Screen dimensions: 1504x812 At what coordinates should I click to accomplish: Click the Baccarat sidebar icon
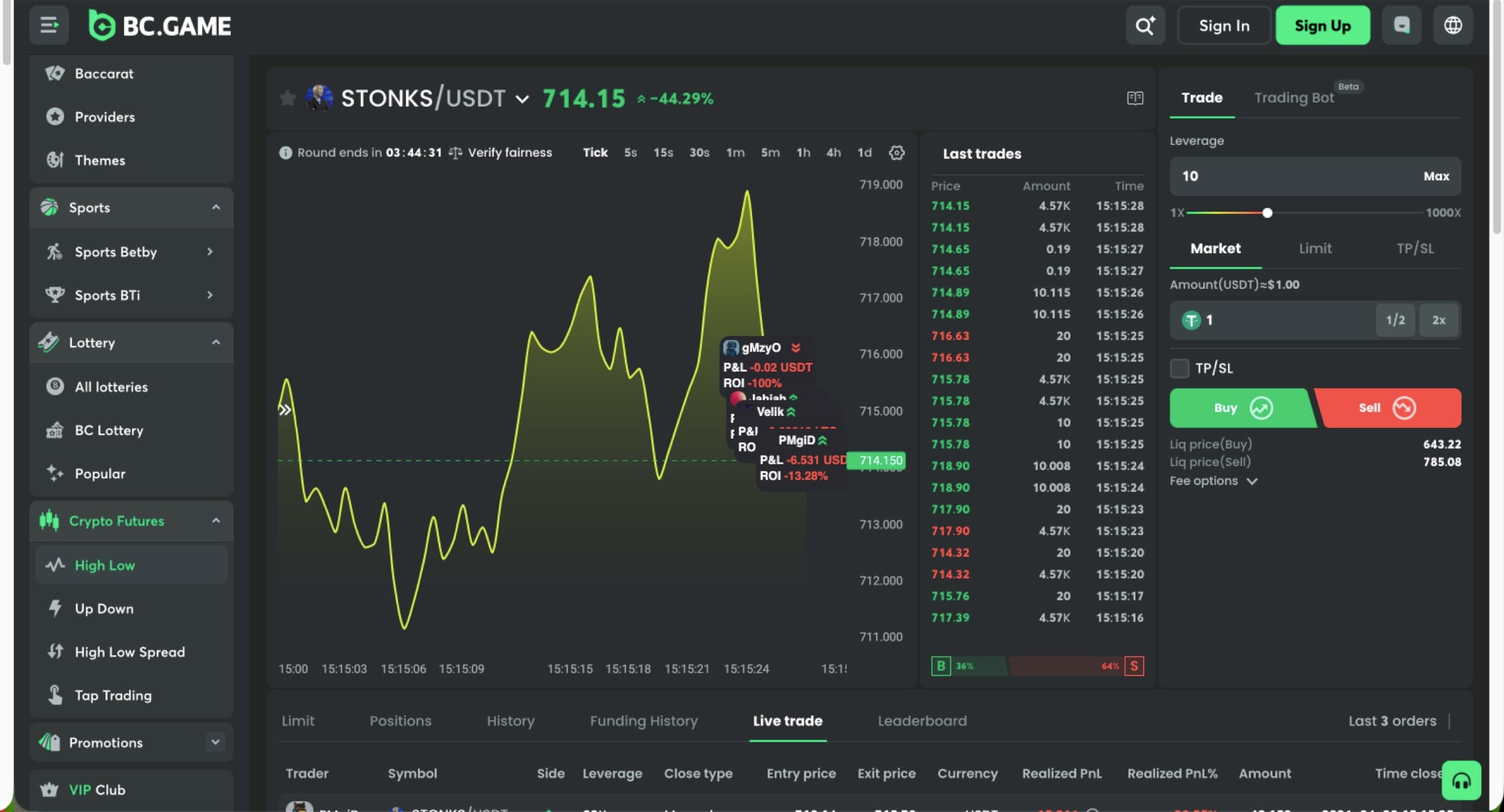(x=55, y=73)
